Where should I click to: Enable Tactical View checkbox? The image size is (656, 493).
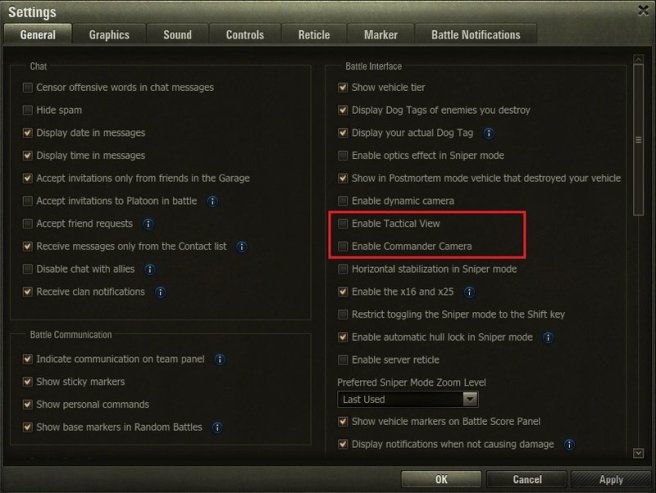pyautogui.click(x=343, y=223)
